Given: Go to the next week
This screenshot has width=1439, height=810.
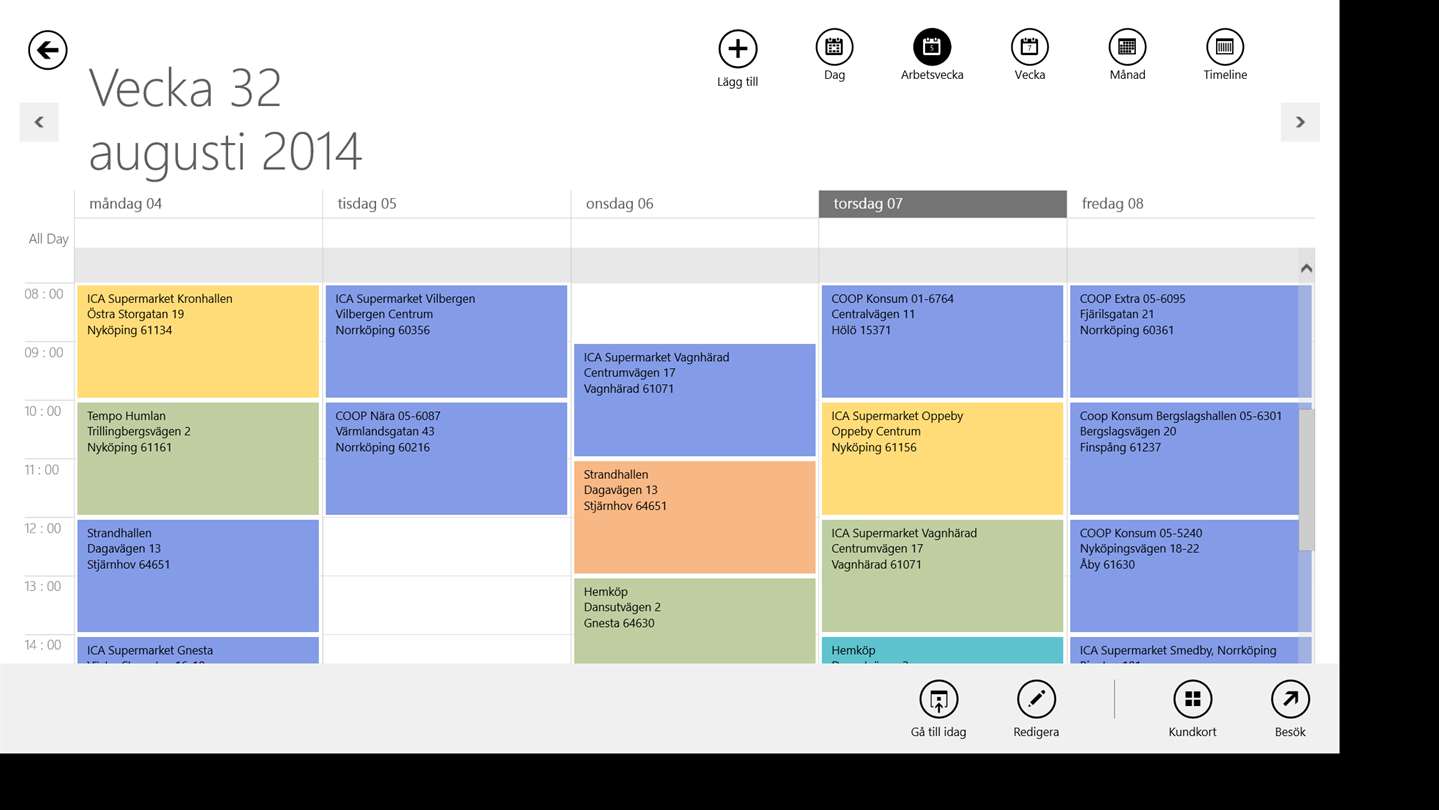Looking at the screenshot, I should [x=1300, y=122].
